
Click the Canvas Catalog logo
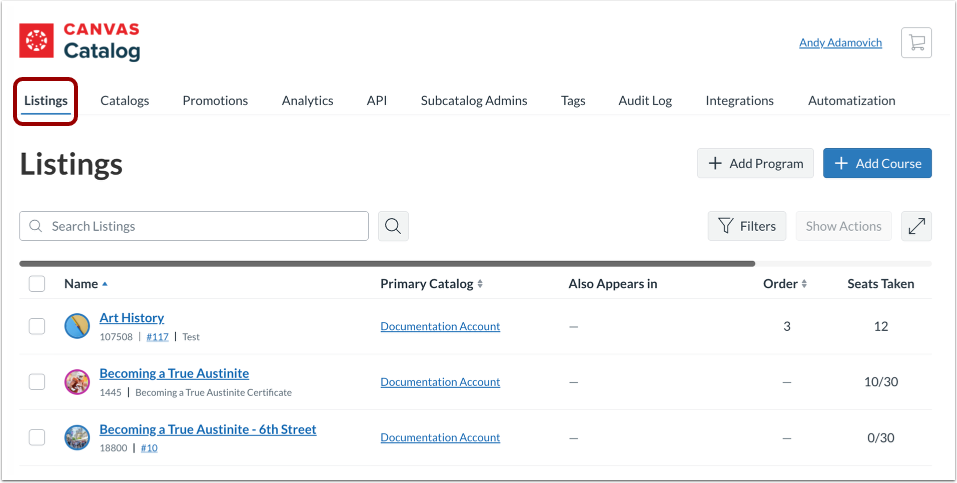pyautogui.click(x=79, y=42)
